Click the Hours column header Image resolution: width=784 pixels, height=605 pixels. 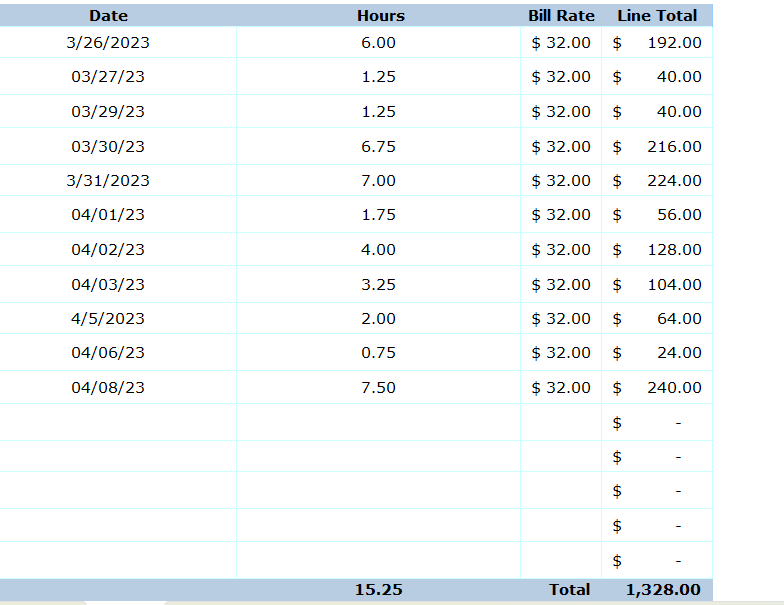380,16
